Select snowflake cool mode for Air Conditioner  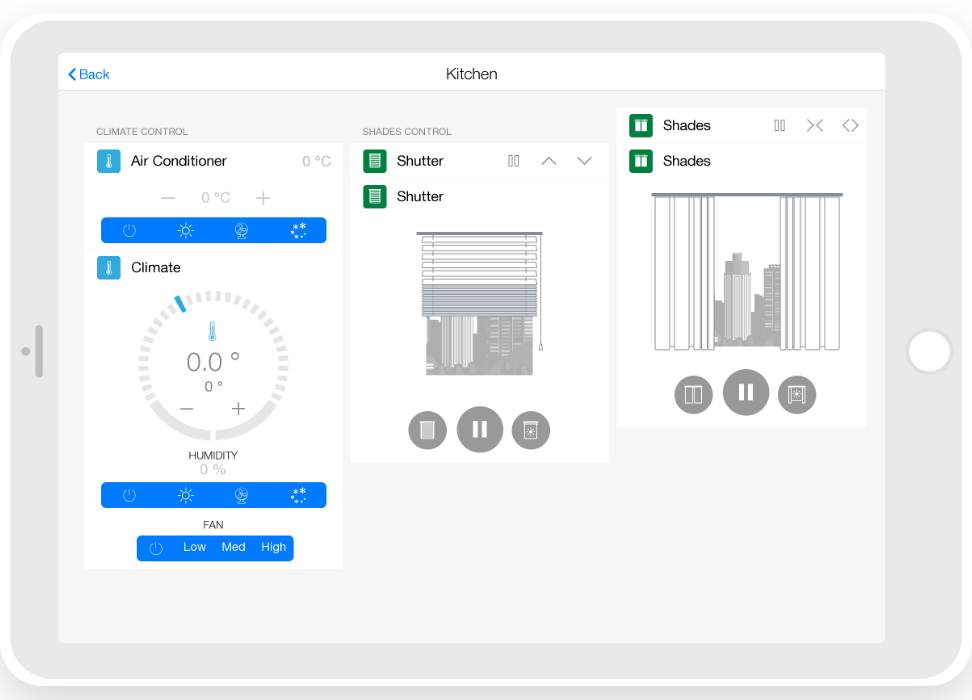298,230
